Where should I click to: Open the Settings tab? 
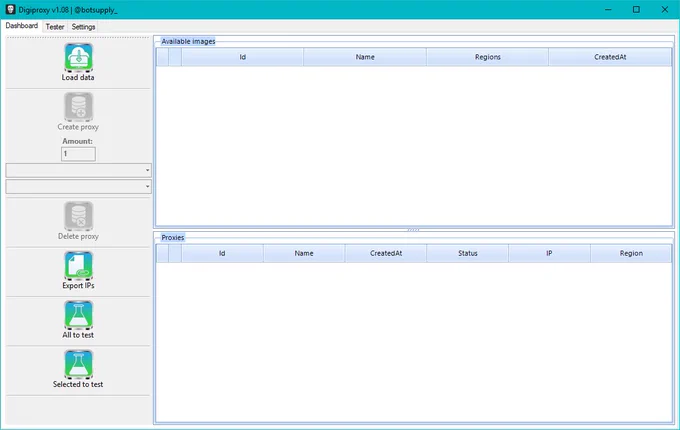point(83,27)
